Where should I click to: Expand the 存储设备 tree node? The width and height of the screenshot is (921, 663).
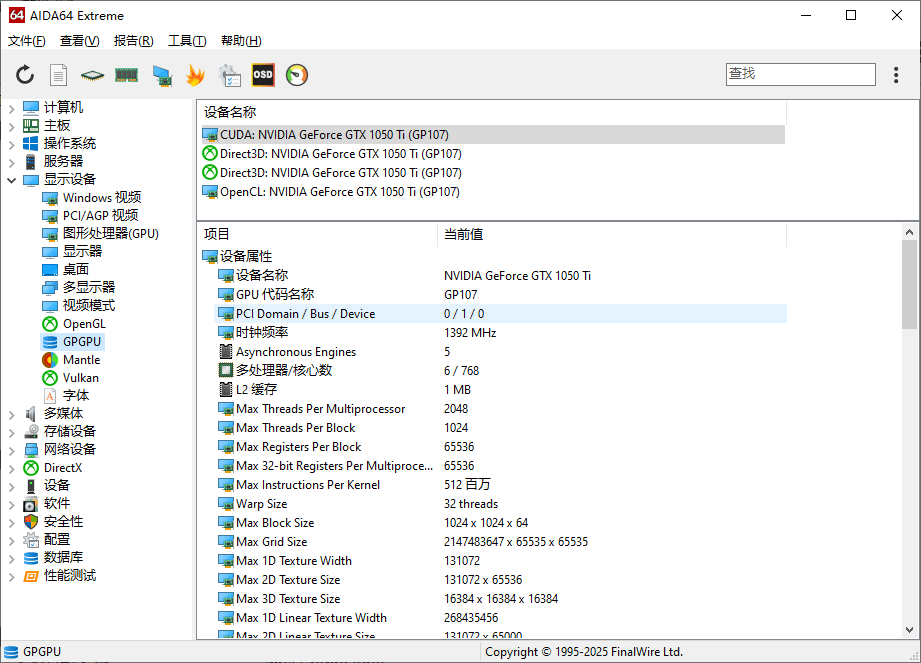pyautogui.click(x=11, y=432)
